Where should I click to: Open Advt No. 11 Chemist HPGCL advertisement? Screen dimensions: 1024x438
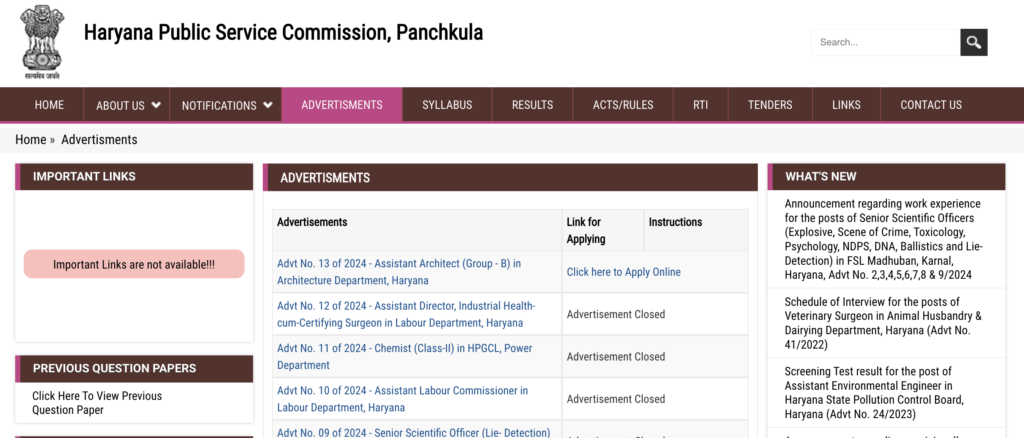point(404,356)
